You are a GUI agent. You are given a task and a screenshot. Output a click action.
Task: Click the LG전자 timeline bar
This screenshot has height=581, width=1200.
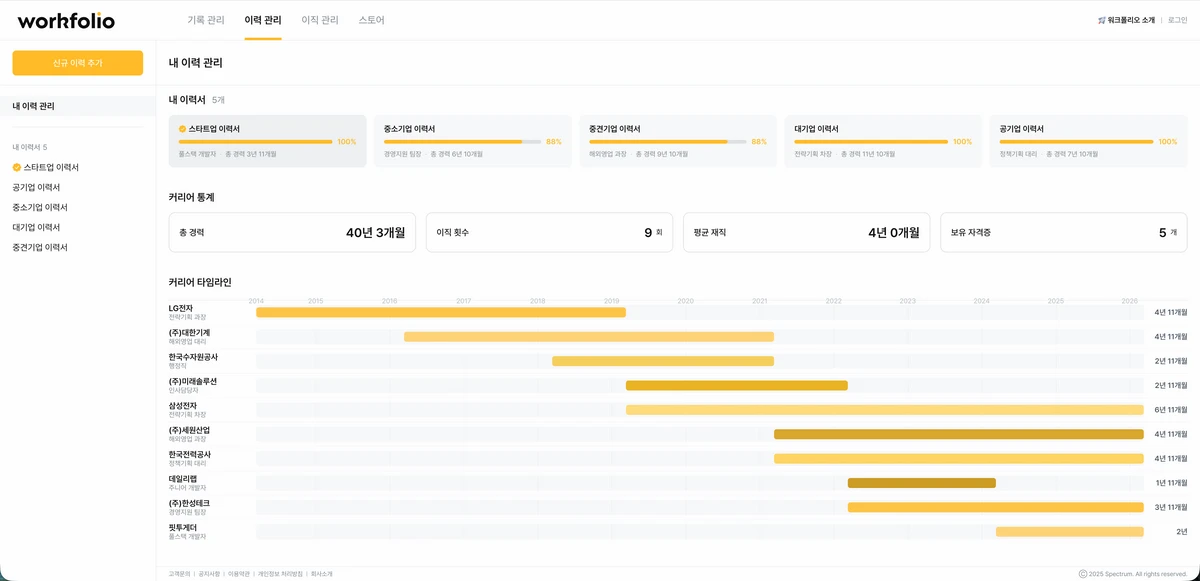pos(441,313)
